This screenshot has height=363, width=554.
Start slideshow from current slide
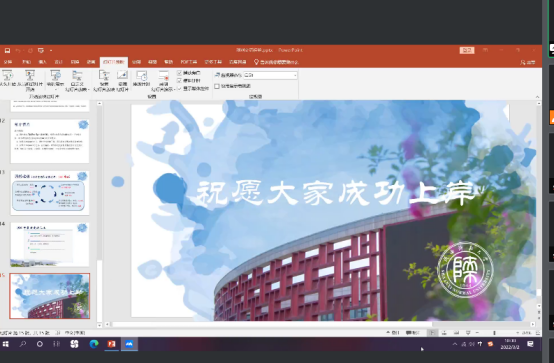[x=30, y=75]
